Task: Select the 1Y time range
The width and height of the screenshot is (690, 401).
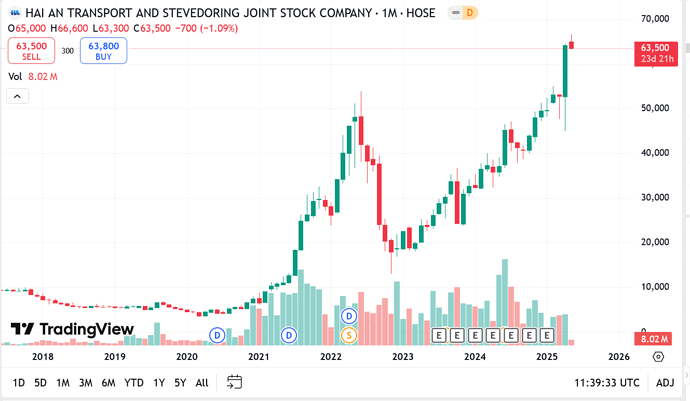Action: pos(159,383)
